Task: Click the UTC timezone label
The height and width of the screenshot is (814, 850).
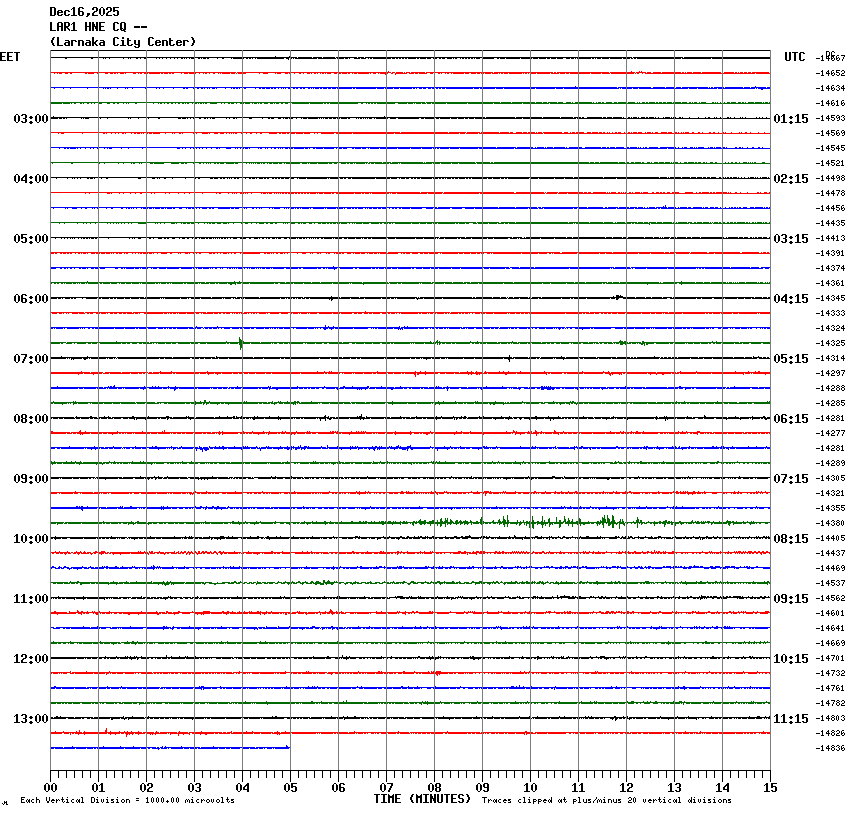Action: pos(794,57)
